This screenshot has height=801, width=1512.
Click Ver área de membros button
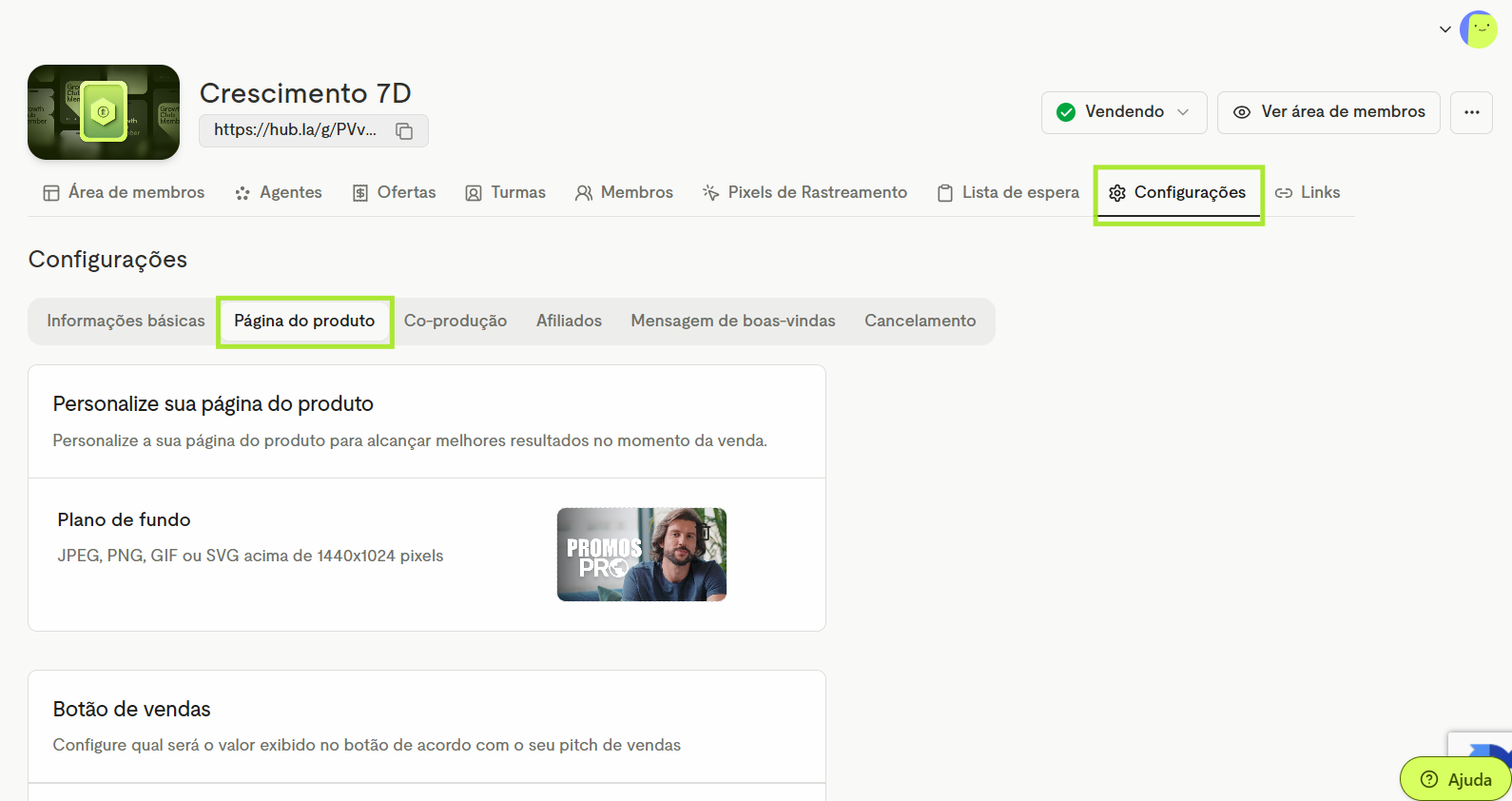[1328, 112]
